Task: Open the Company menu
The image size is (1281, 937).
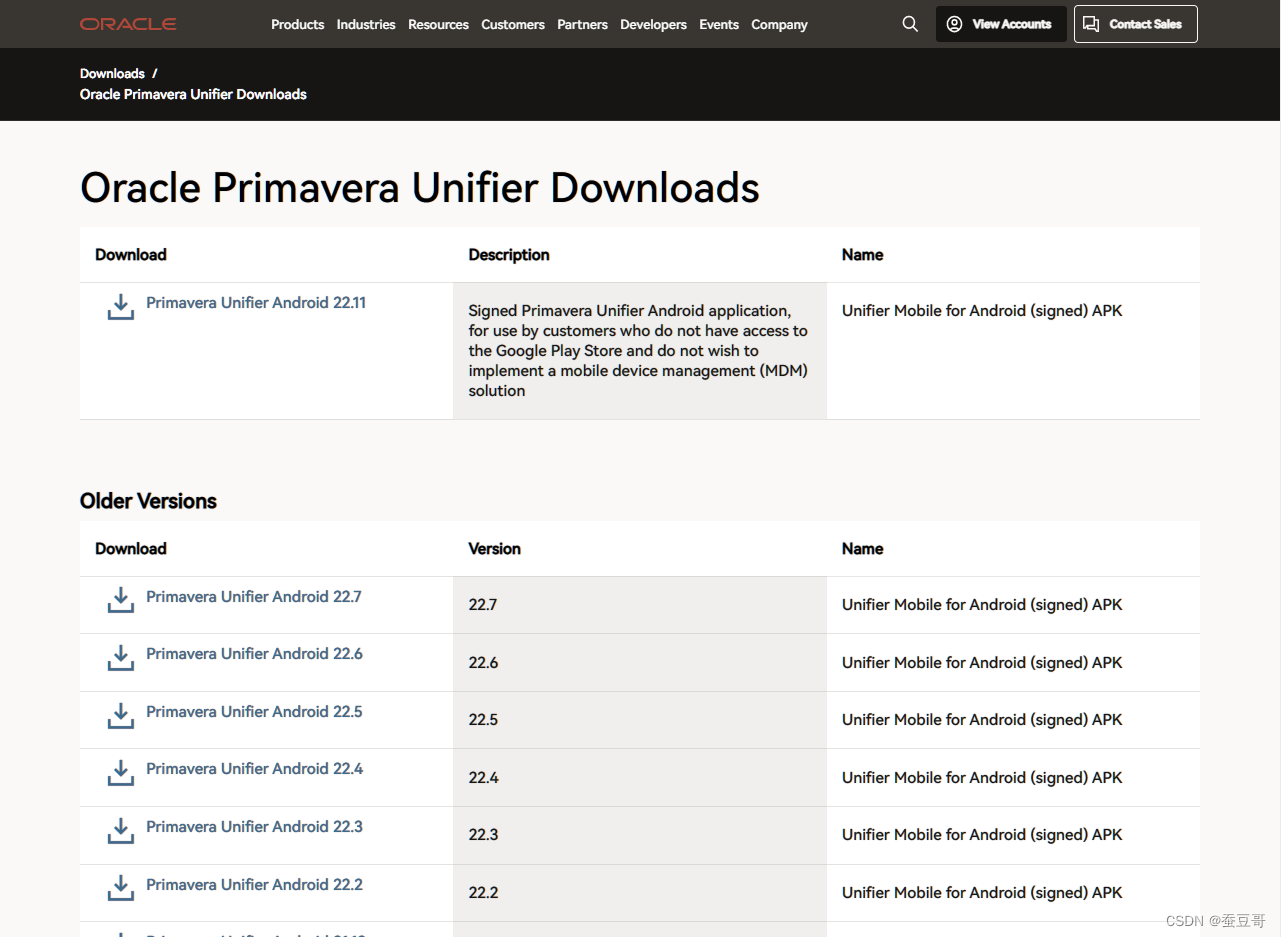Action: pos(779,24)
